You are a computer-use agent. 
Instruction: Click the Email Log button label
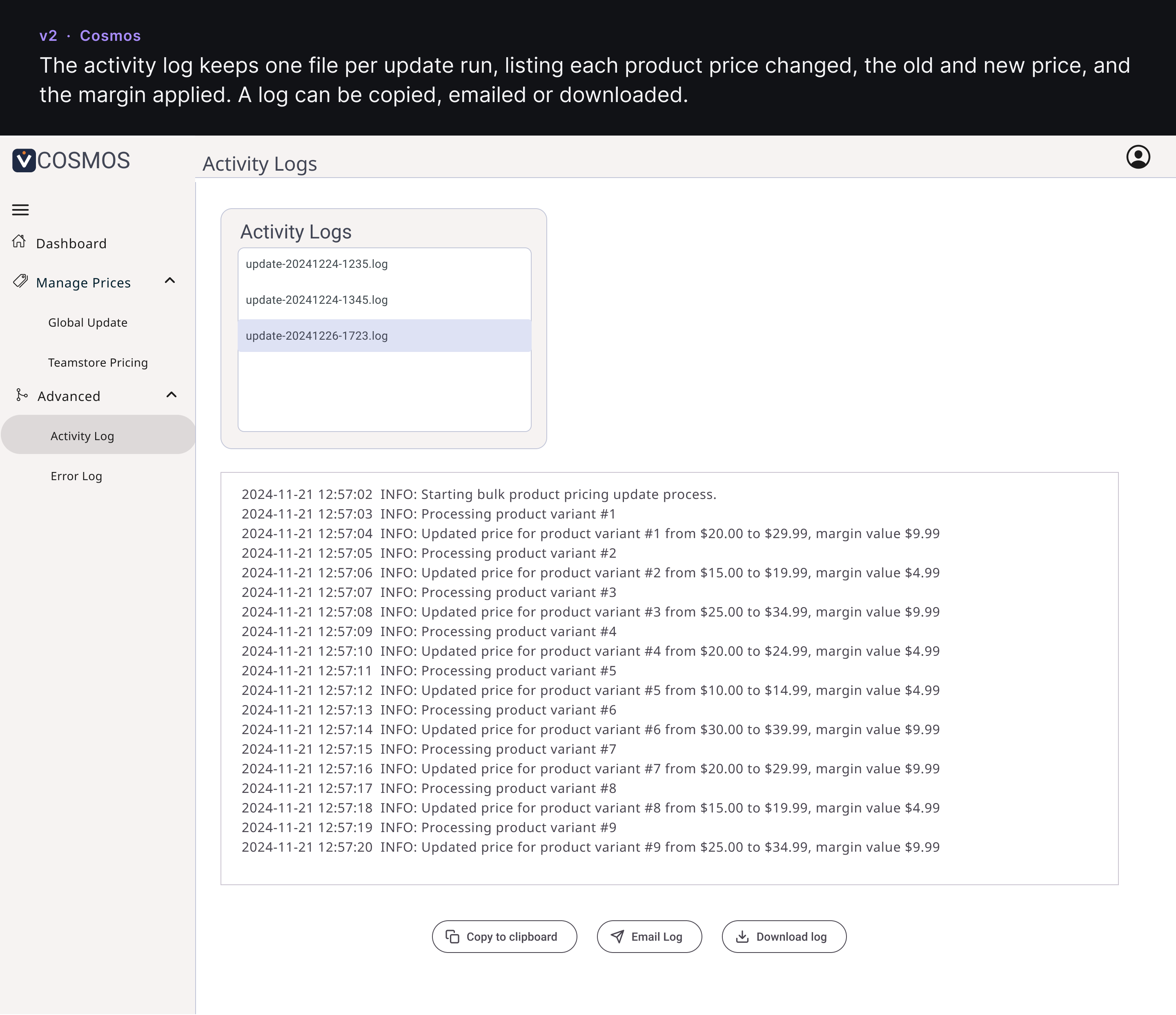[x=657, y=937]
